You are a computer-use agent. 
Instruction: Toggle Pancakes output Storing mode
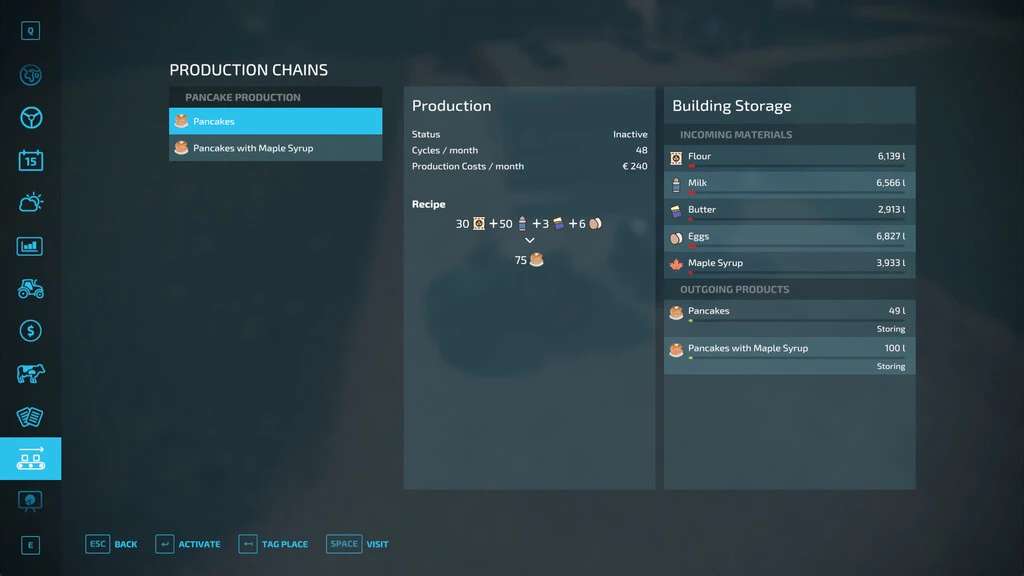click(x=890, y=329)
